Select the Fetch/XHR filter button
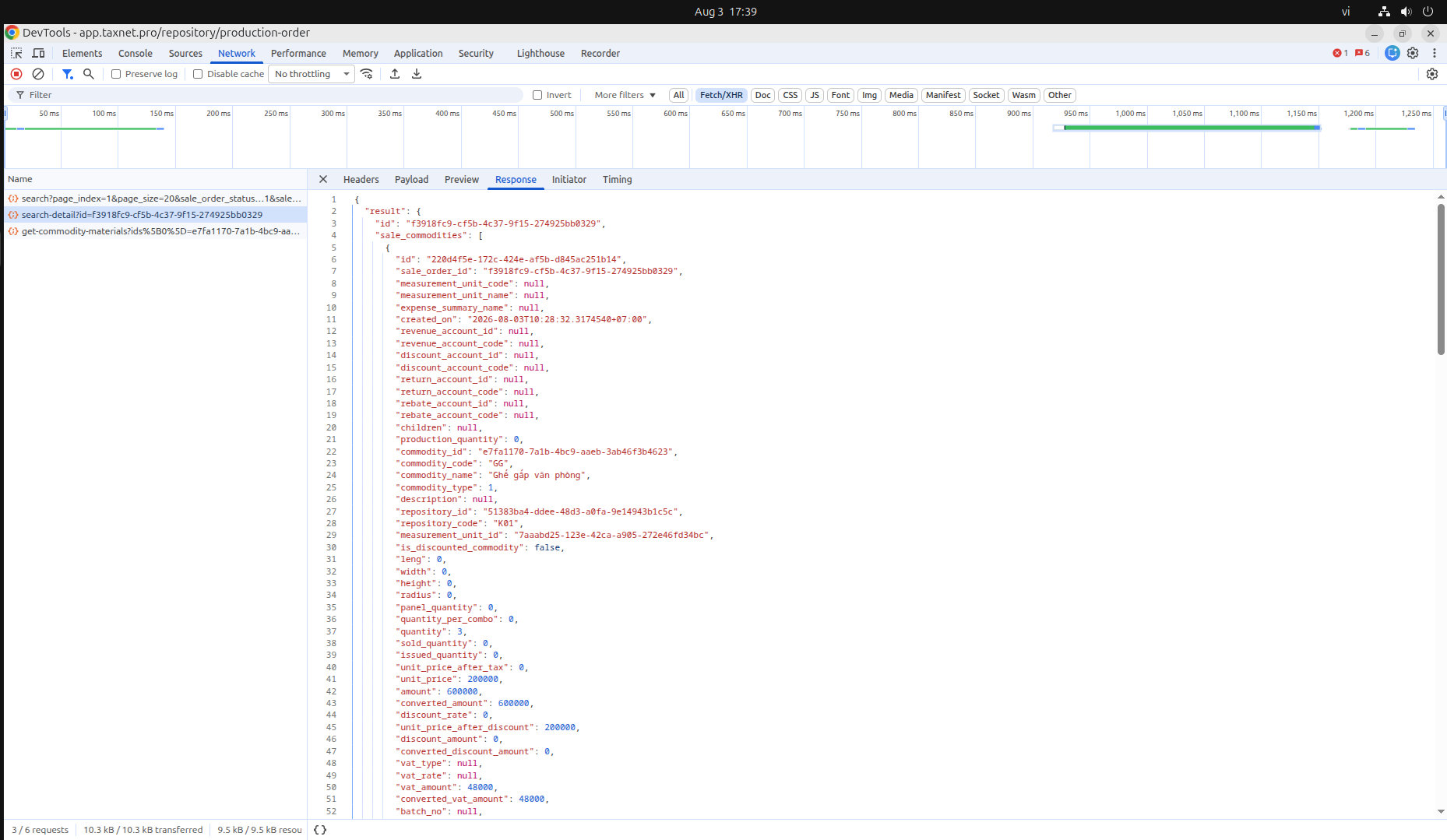Viewport: 1447px width, 840px height. [721, 95]
